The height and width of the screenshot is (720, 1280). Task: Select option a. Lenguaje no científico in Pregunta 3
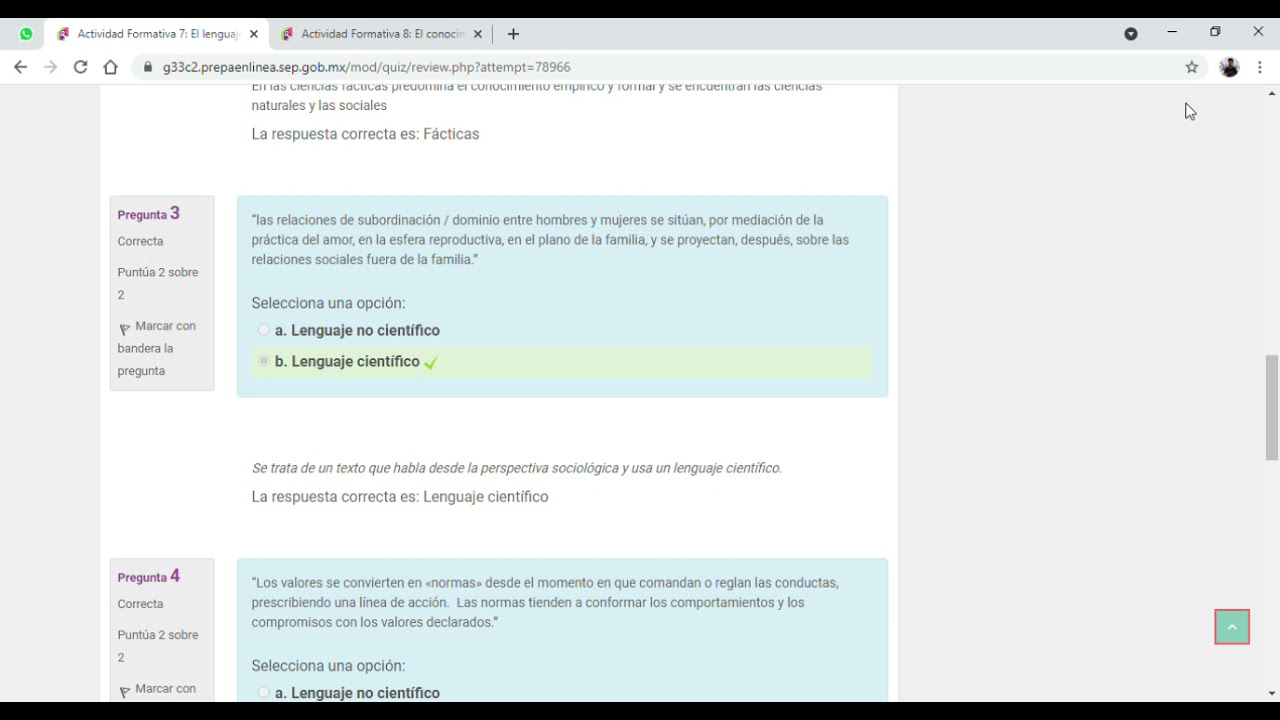pyautogui.click(x=264, y=330)
